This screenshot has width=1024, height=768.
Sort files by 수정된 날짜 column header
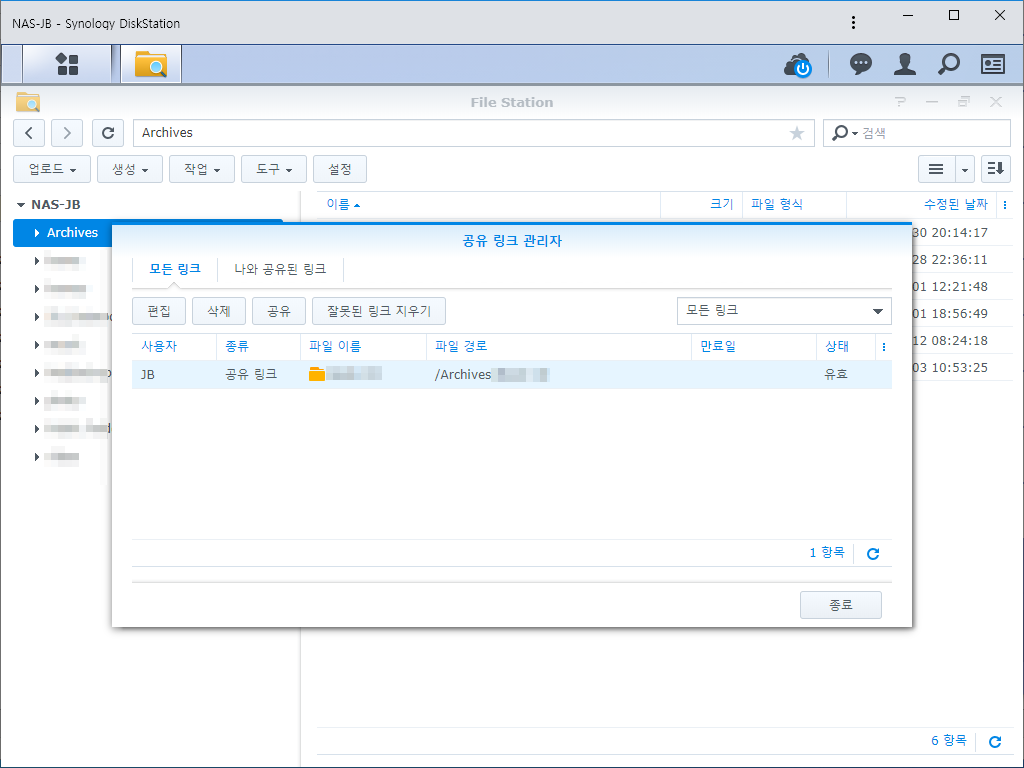(x=920, y=205)
